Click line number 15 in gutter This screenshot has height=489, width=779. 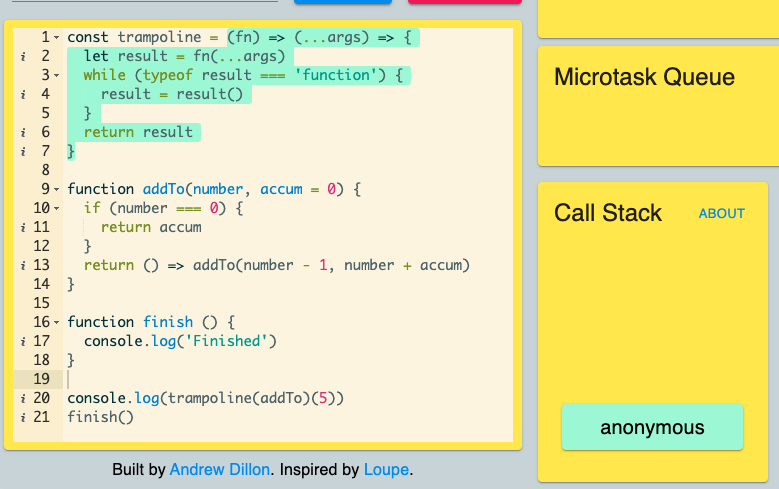[x=42, y=303]
